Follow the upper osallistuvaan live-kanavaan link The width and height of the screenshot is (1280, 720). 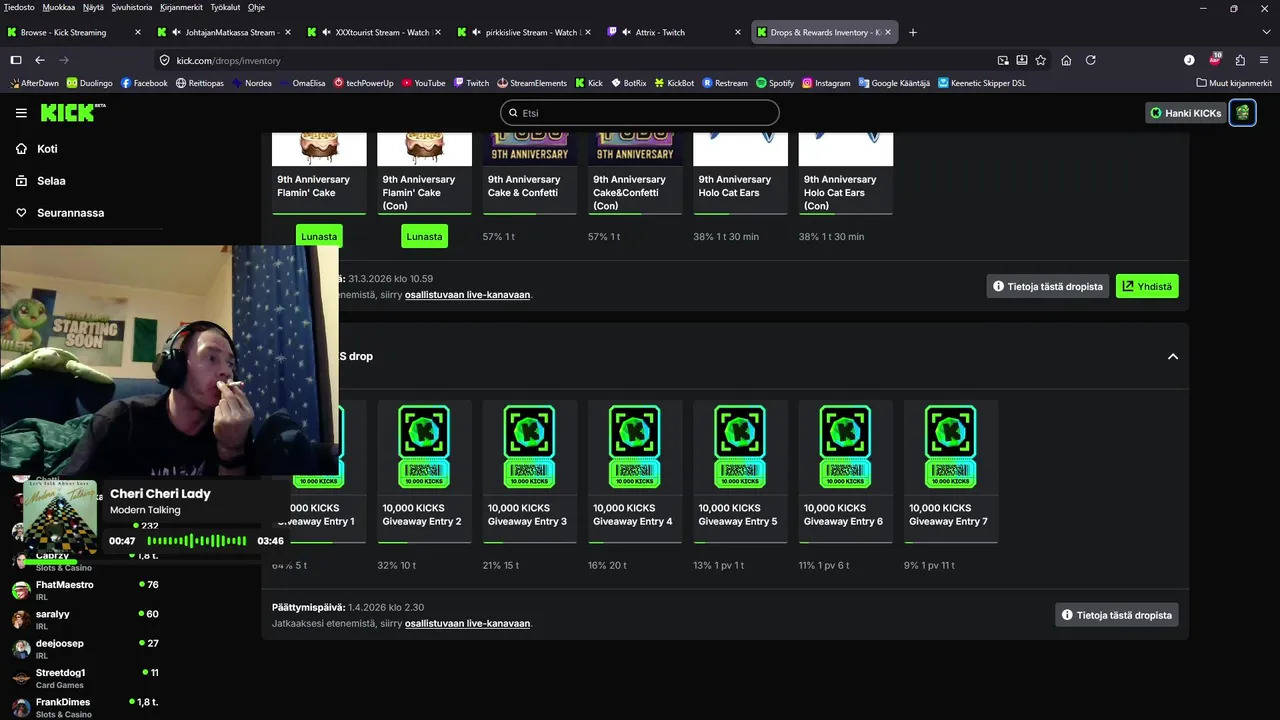coord(467,295)
